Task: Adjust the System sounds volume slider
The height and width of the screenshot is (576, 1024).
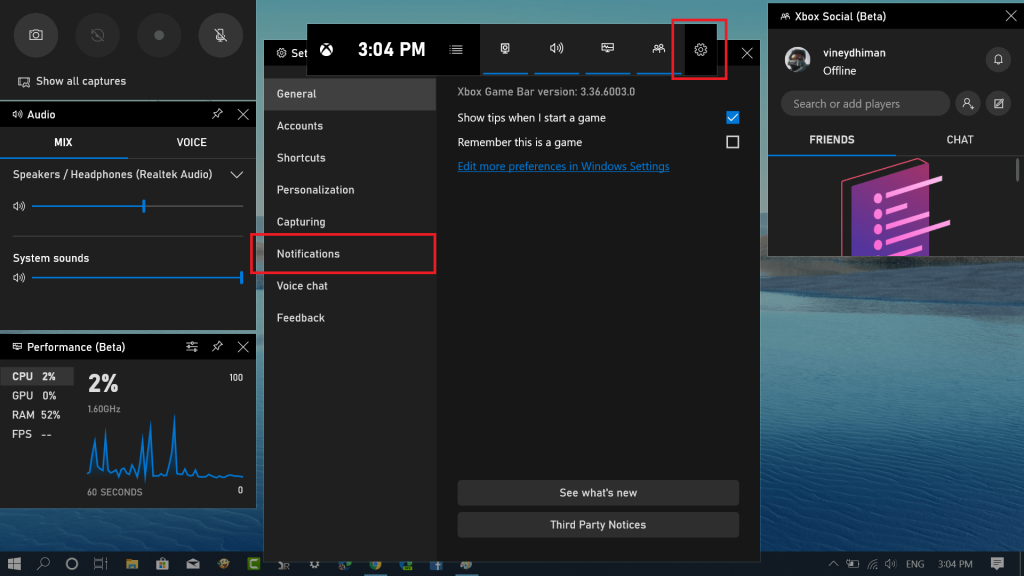Action: (137, 278)
